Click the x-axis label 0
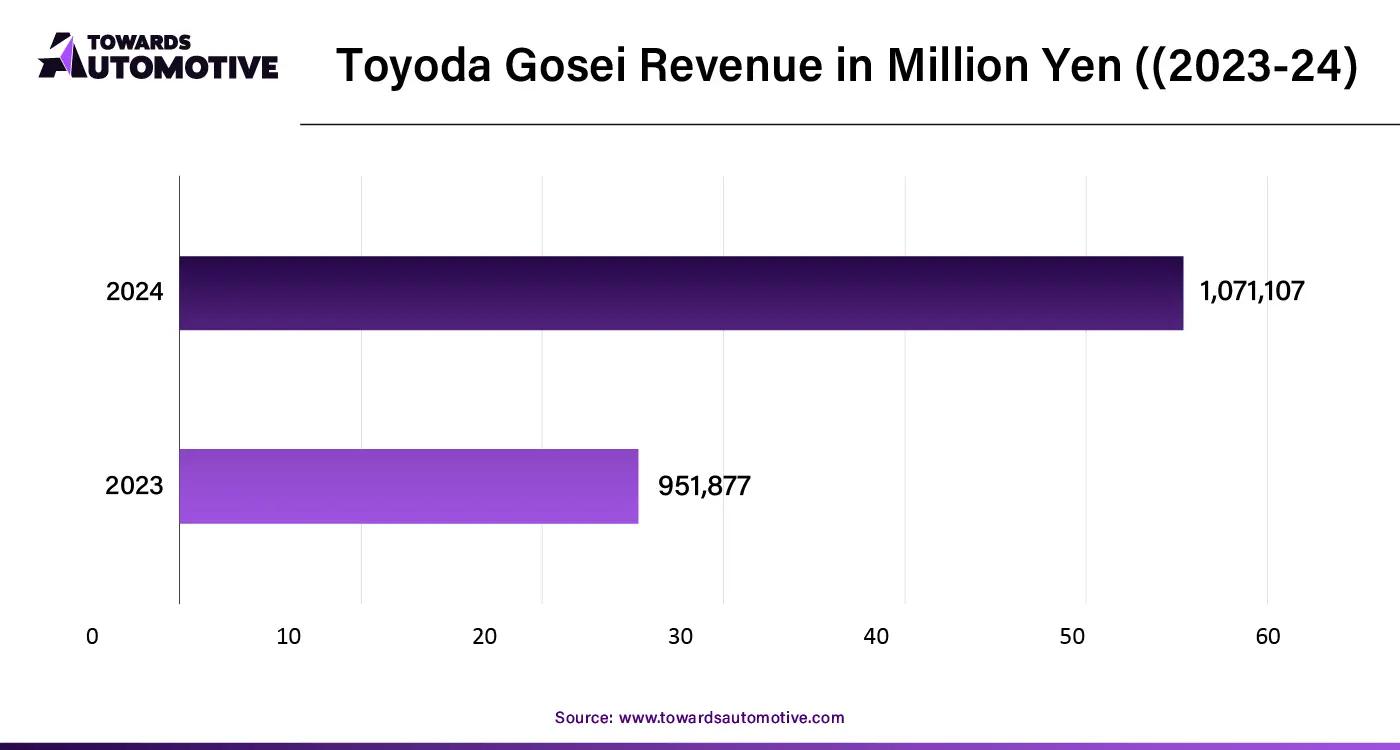The height and width of the screenshot is (750, 1400). [92, 636]
